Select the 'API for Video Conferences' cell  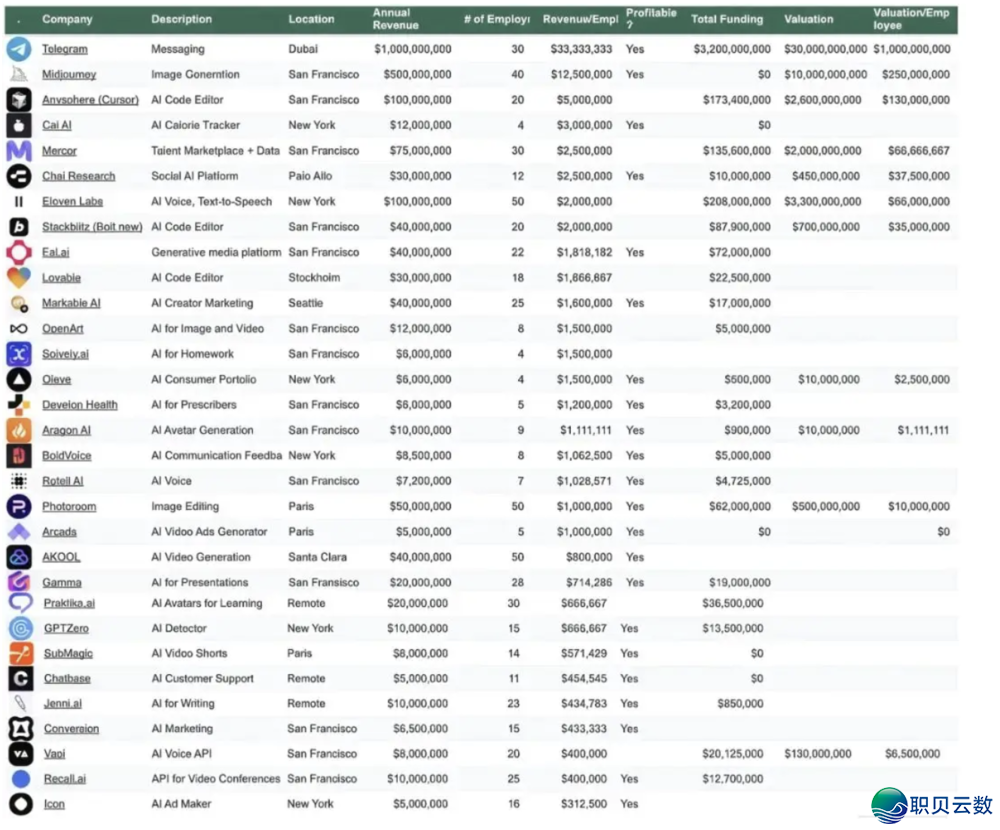tap(216, 779)
